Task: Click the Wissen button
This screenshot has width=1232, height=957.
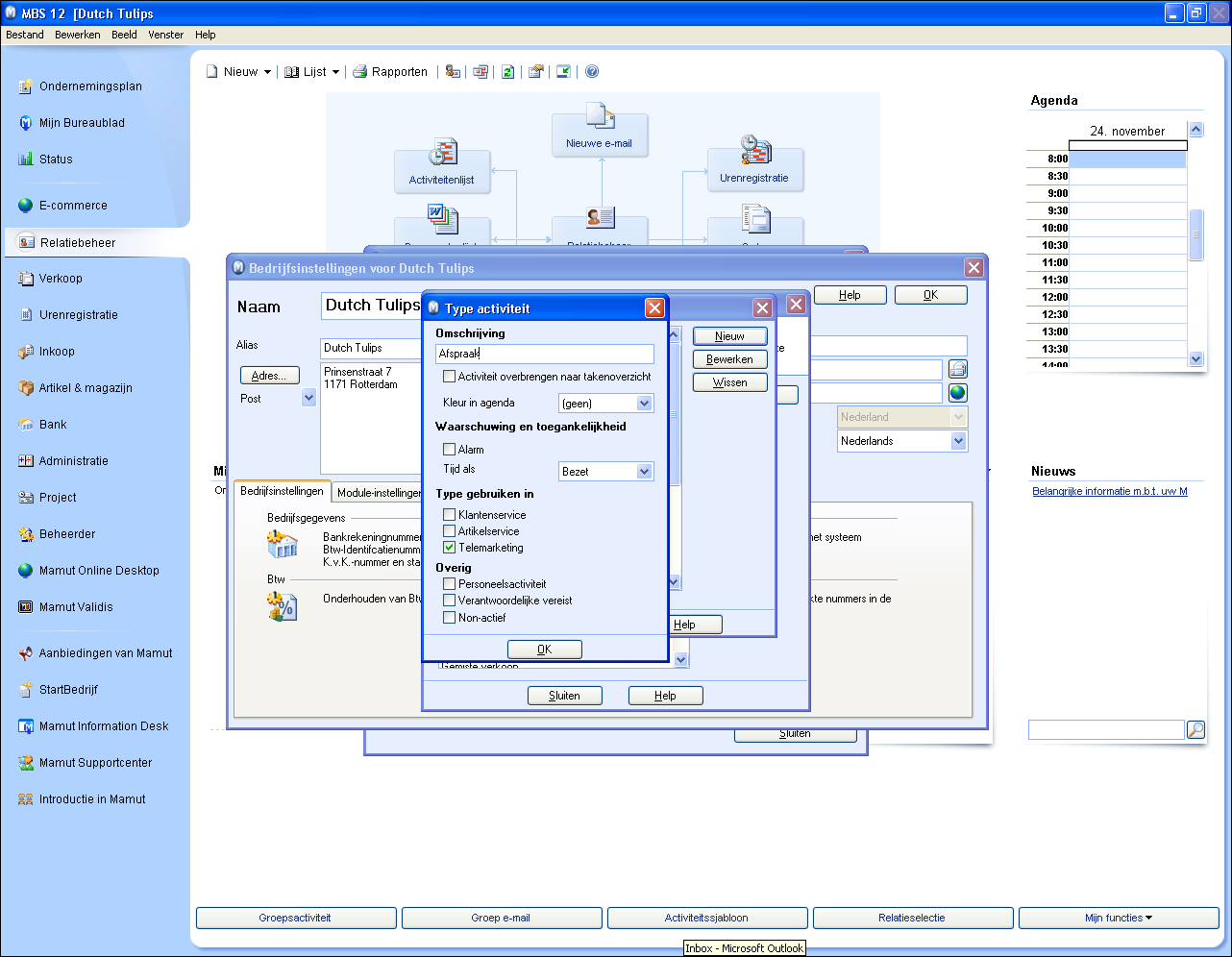Action: [729, 382]
